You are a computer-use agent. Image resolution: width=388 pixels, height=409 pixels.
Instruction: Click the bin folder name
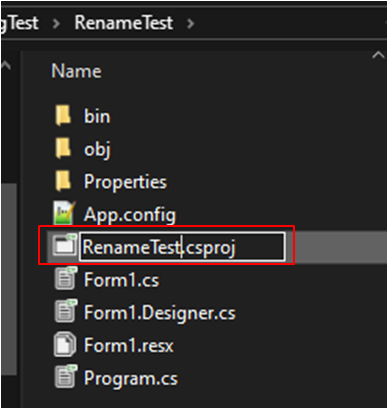[x=97, y=116]
